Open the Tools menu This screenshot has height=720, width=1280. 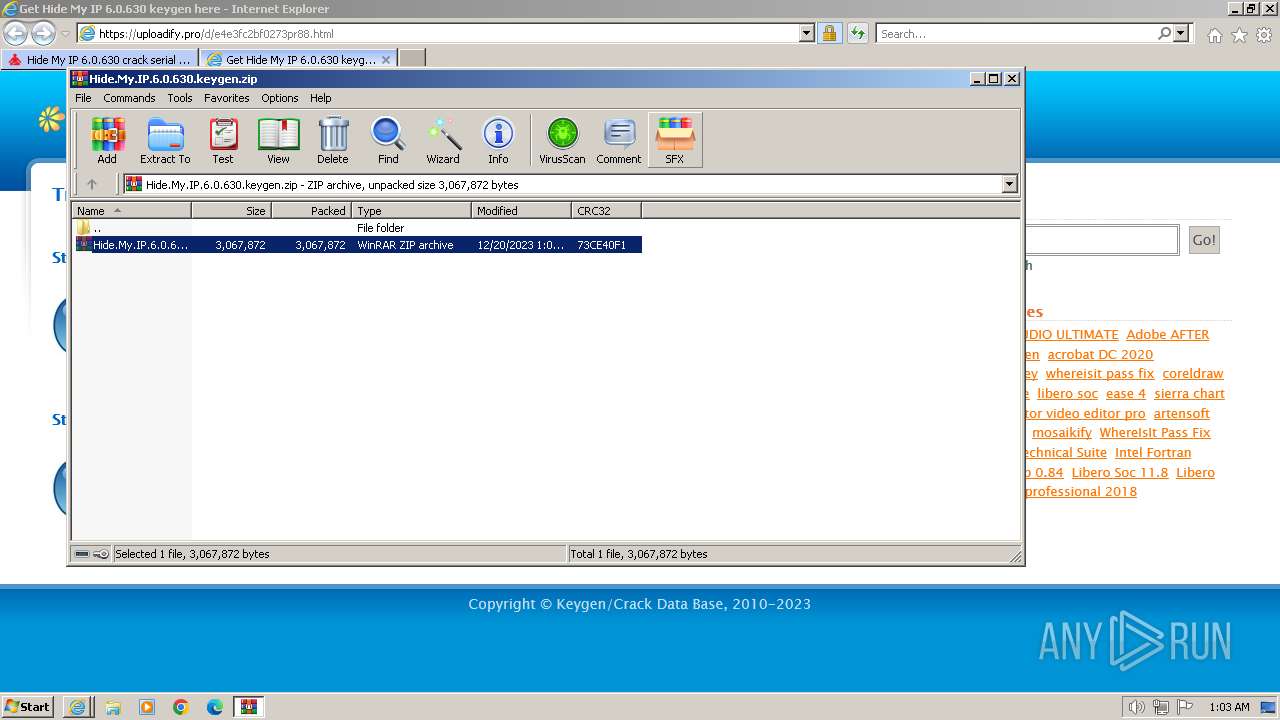click(180, 98)
